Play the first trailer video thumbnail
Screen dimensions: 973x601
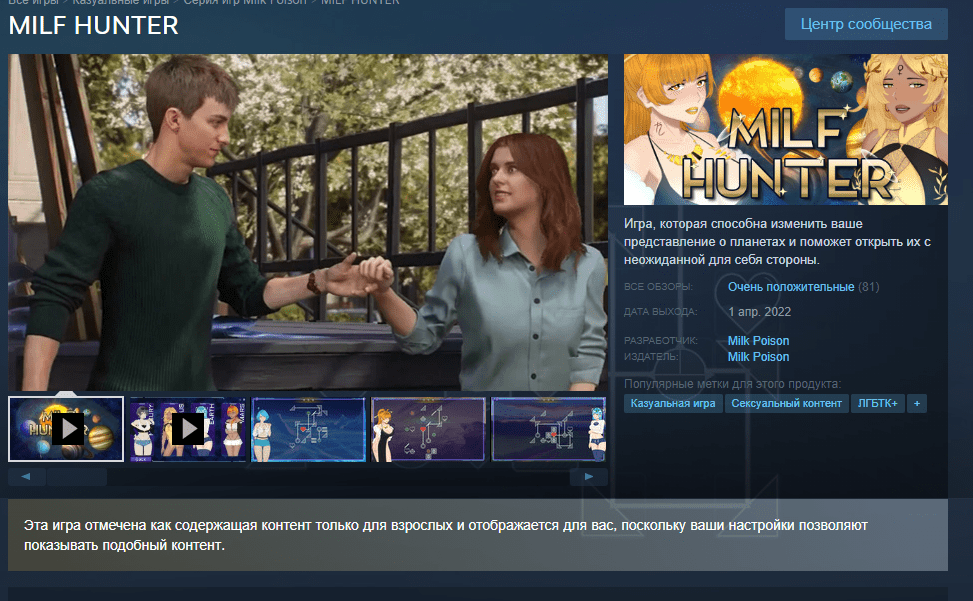click(x=66, y=429)
